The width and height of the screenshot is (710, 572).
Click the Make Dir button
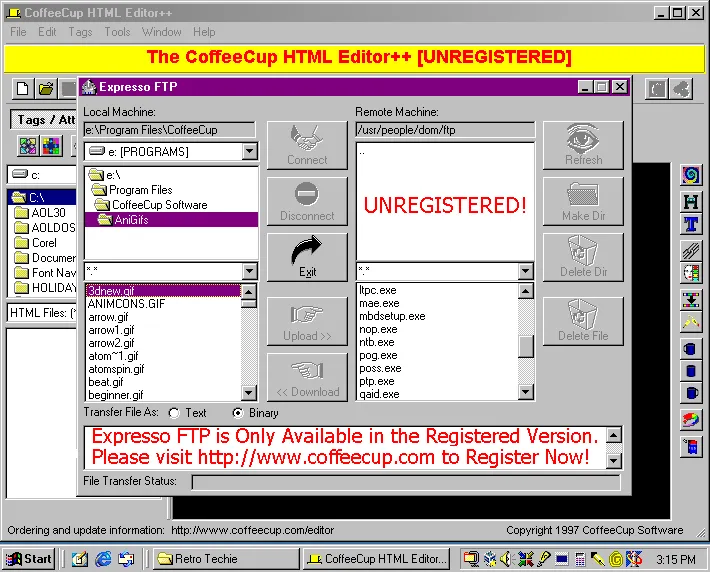coord(583,202)
